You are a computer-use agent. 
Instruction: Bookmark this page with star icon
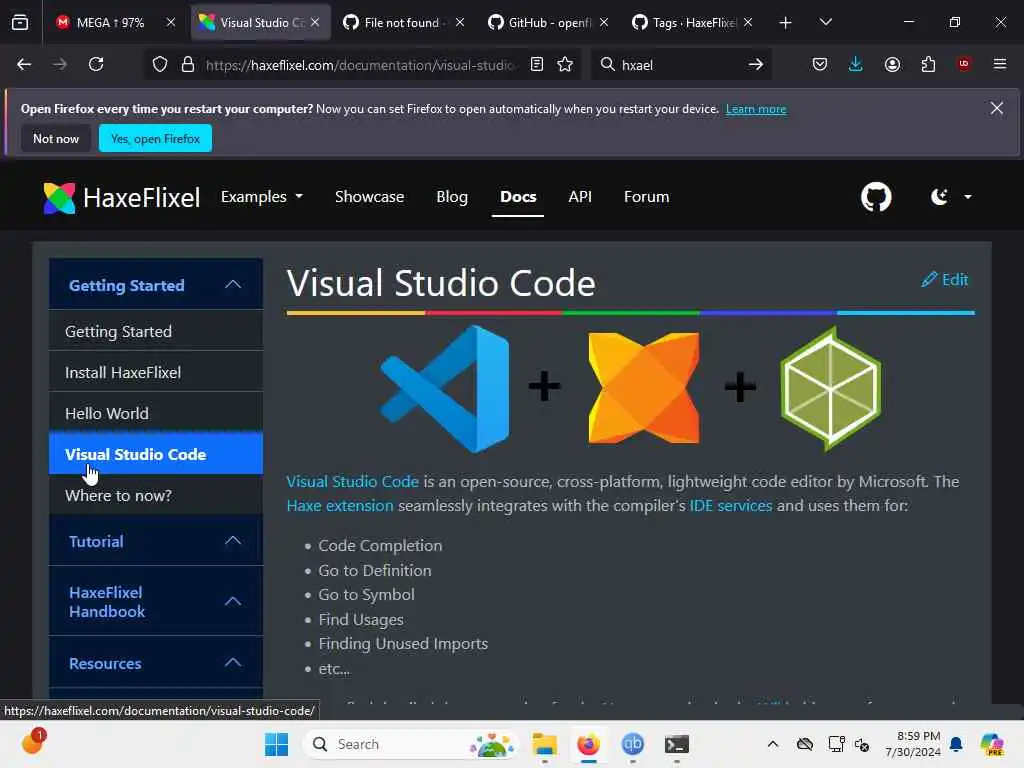[x=565, y=64]
